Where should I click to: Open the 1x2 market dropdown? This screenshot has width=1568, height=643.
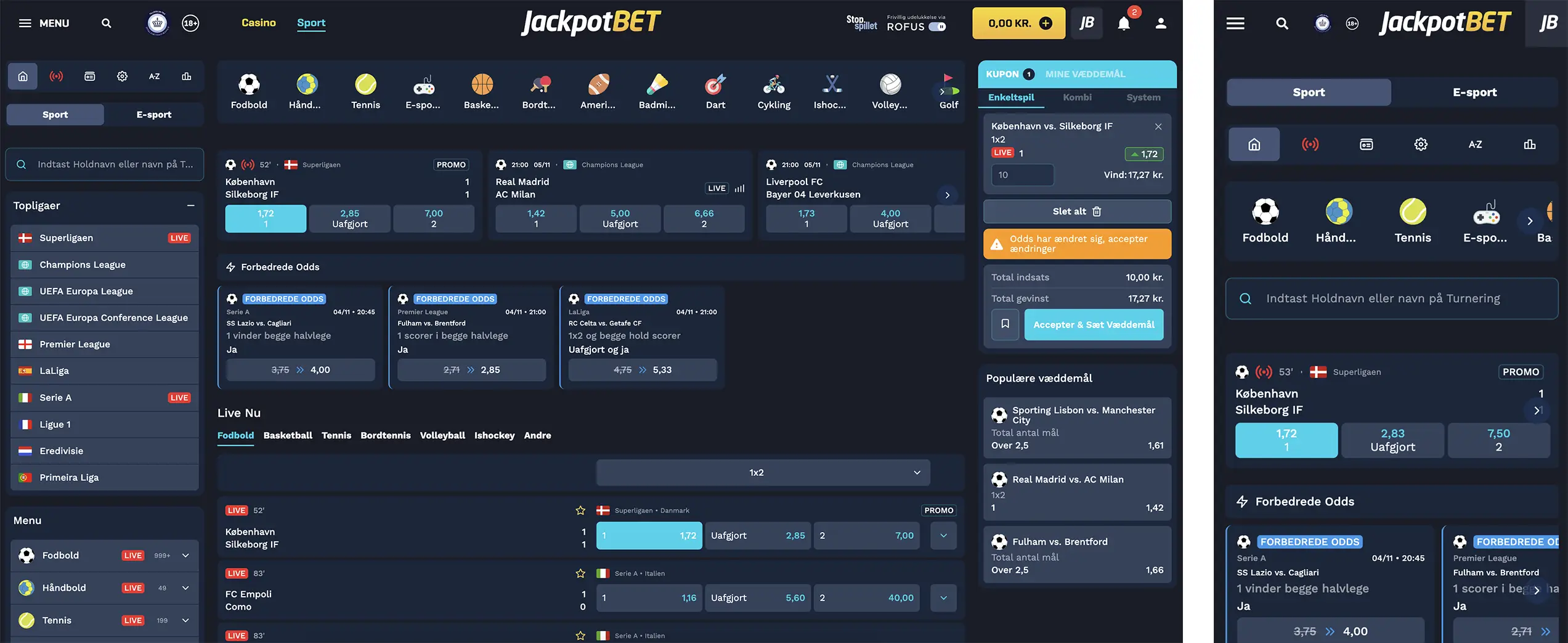[x=763, y=473]
